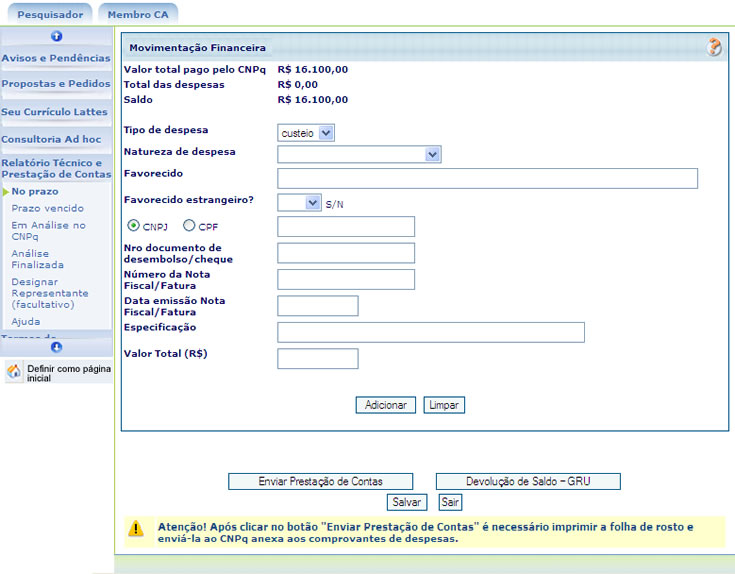Click the yellow warning triangle icon
Viewport: 735px width, 574px height.
(x=135, y=529)
